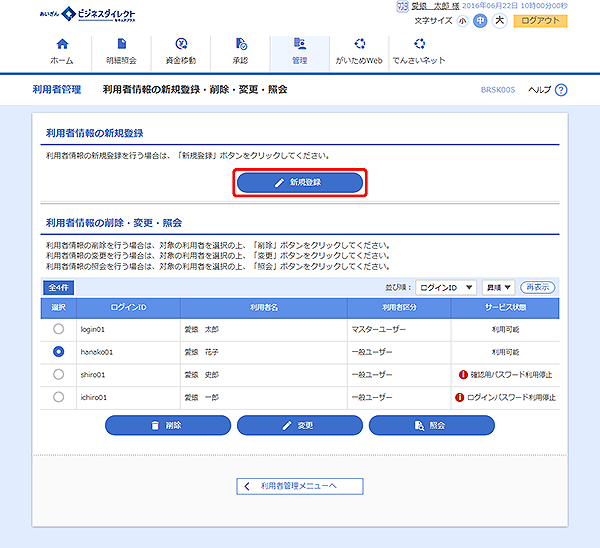The width and height of the screenshot is (600, 548).
Task: Click the 確認用パスワード利用停止 status text
Action: pos(511,375)
